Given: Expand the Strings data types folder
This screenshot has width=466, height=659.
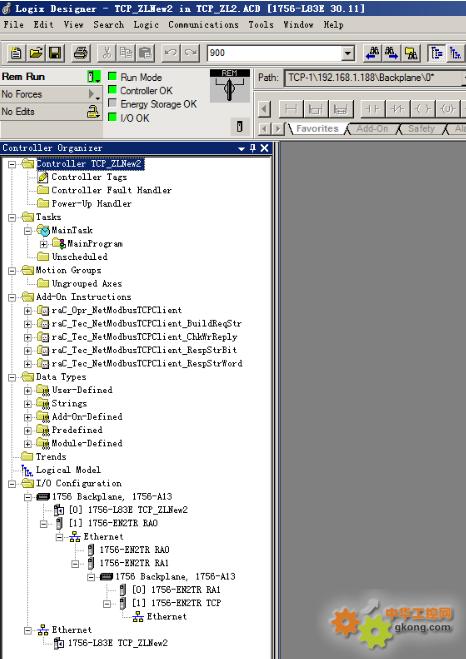Looking at the screenshot, I should (x=28, y=404).
